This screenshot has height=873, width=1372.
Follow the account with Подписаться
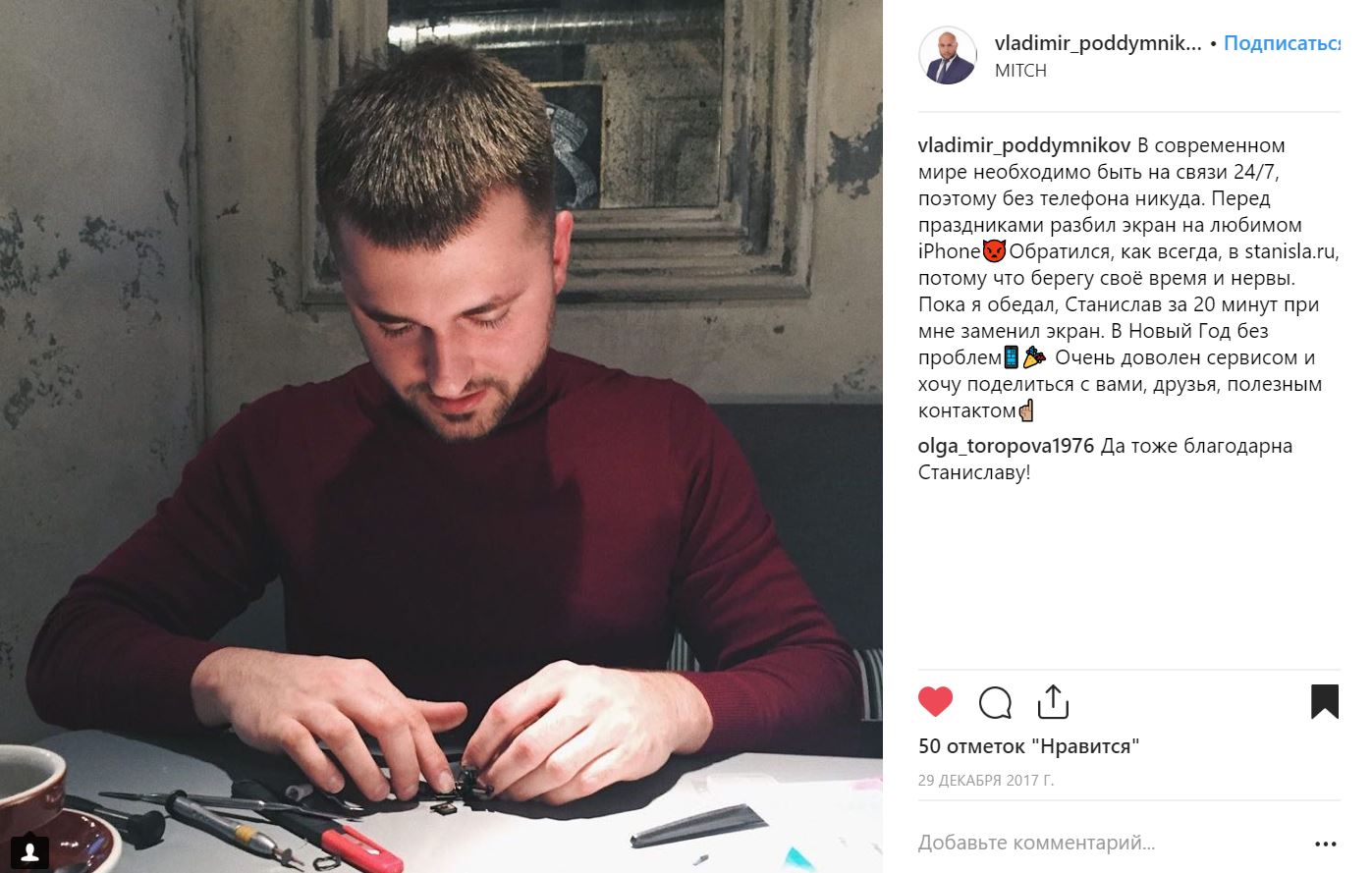(x=1282, y=43)
